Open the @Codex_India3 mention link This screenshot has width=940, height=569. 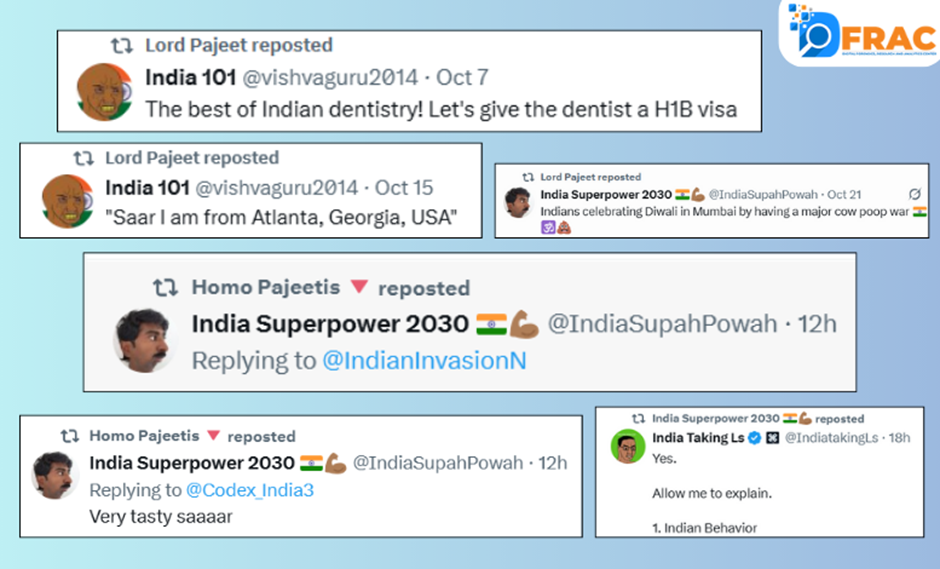click(x=250, y=490)
